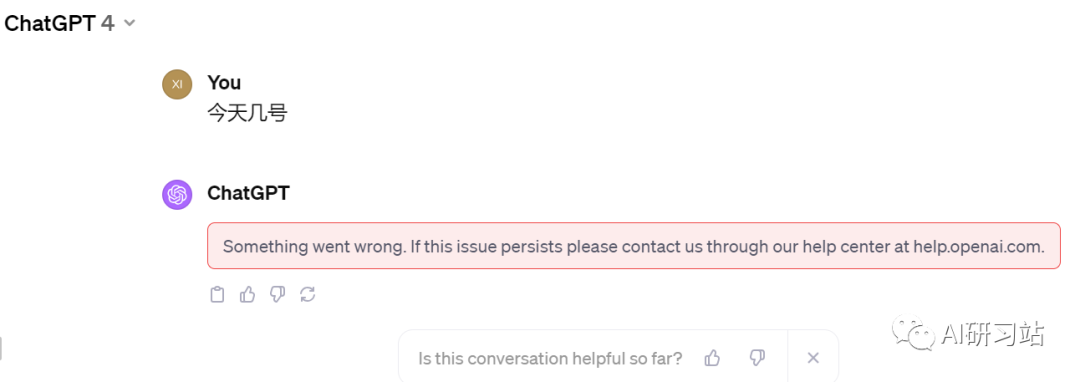
Task: Regenerate the response with the refresh icon
Action: click(307, 295)
